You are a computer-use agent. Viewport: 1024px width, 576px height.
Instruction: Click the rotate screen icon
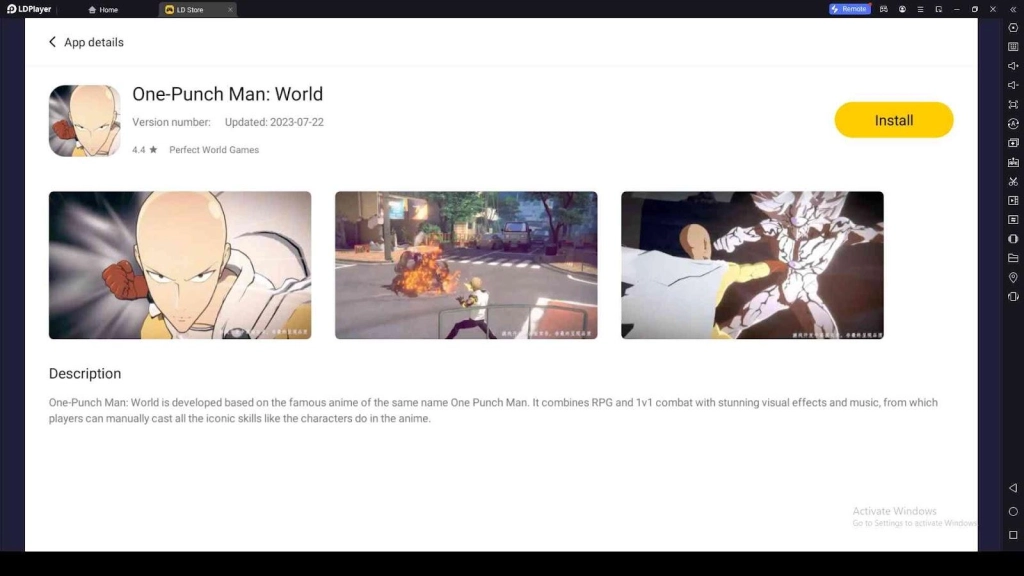tap(1013, 296)
